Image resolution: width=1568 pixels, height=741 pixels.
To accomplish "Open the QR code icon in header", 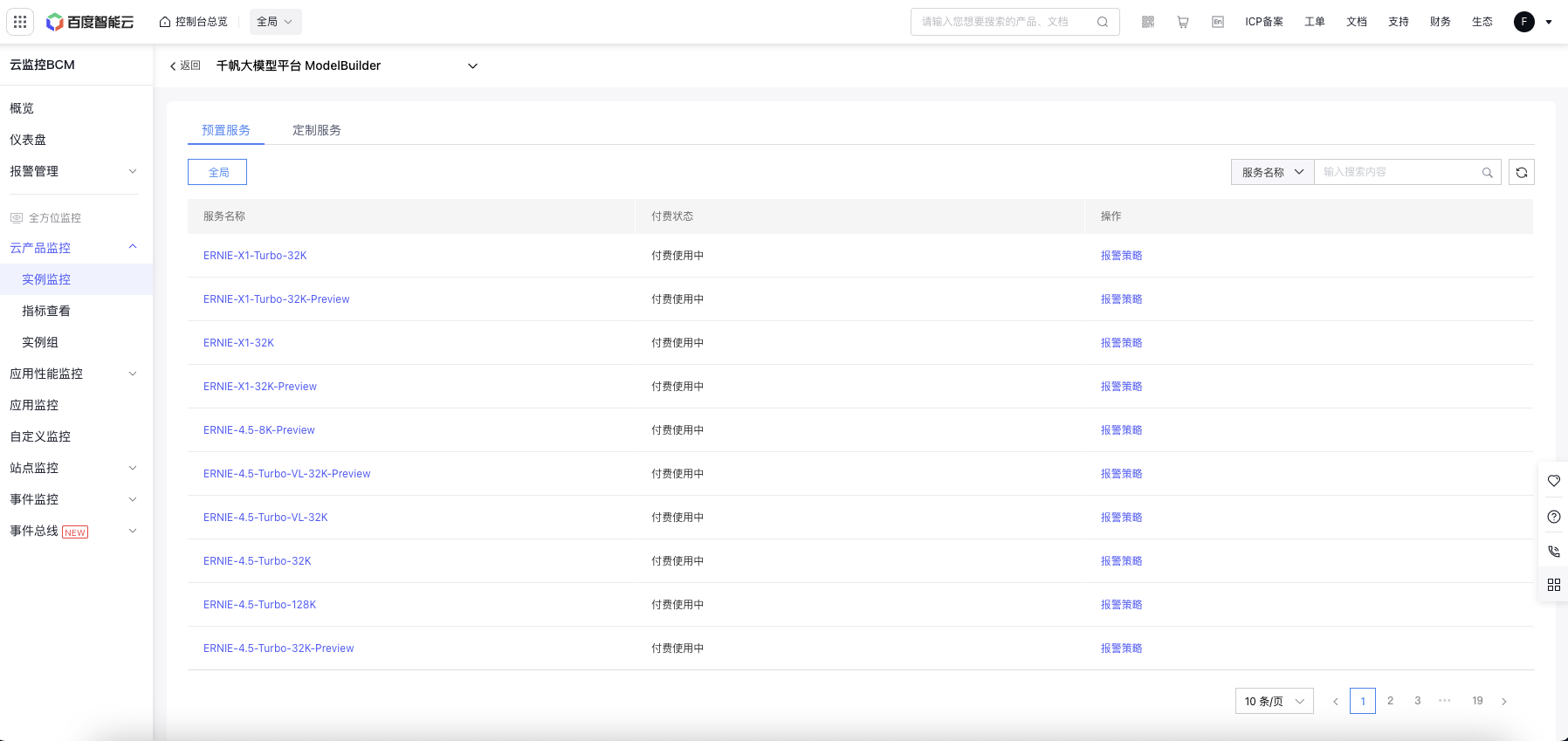I will 1148,22.
